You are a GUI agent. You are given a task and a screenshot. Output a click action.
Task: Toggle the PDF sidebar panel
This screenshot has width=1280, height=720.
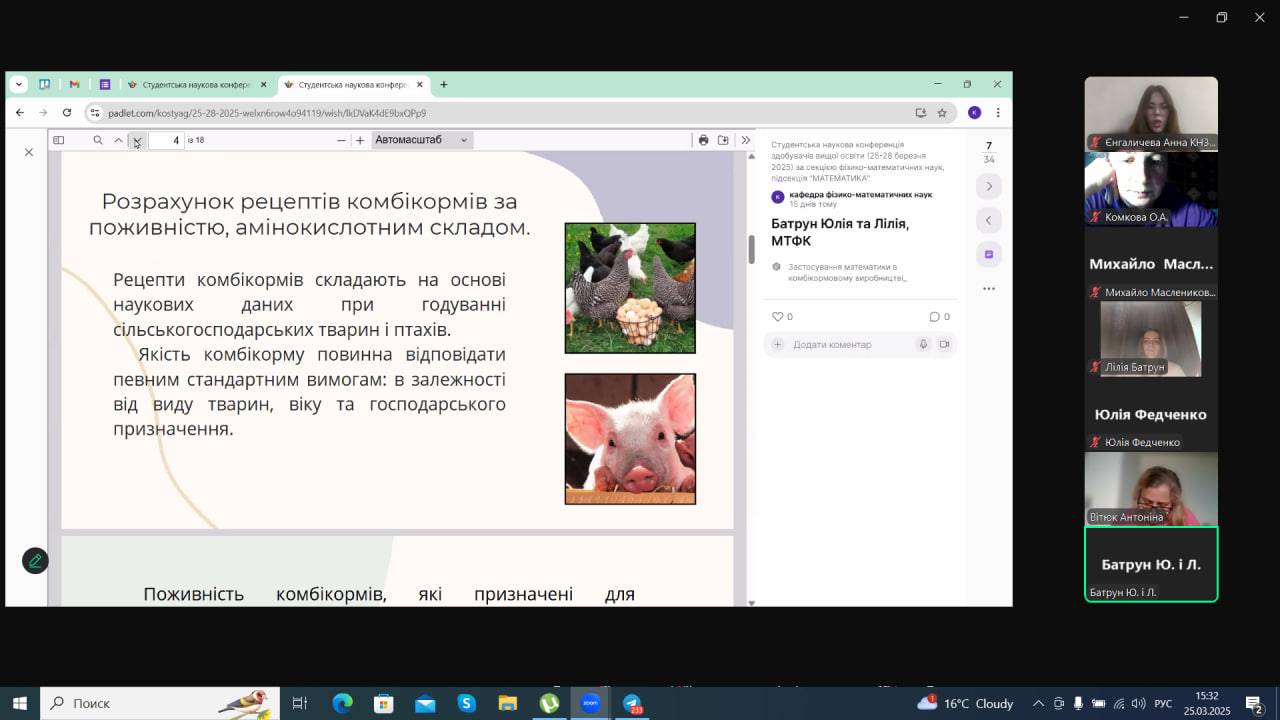[59, 140]
